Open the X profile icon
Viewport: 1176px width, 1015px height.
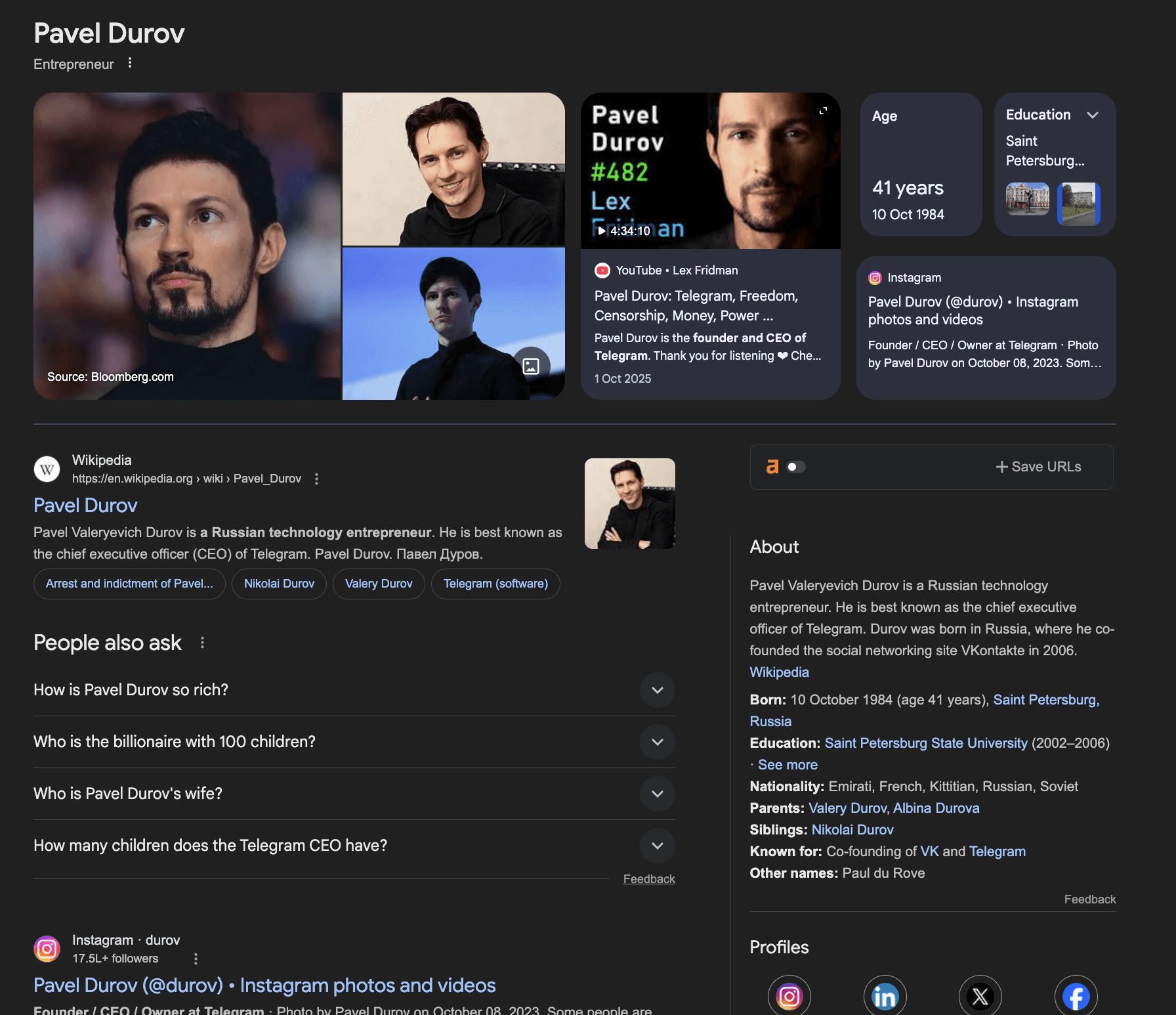[980, 997]
